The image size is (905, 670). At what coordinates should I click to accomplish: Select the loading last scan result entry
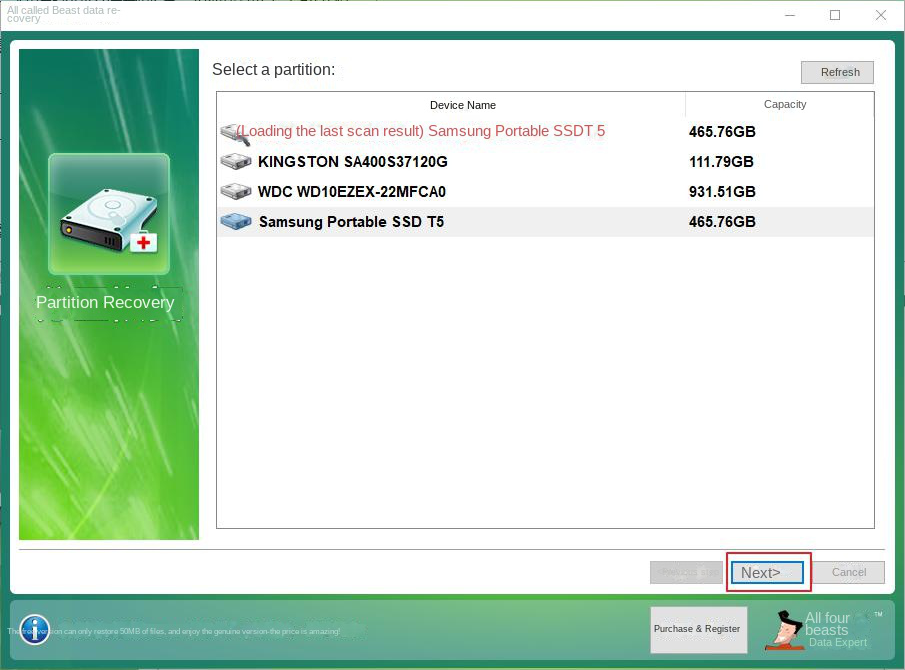point(450,131)
